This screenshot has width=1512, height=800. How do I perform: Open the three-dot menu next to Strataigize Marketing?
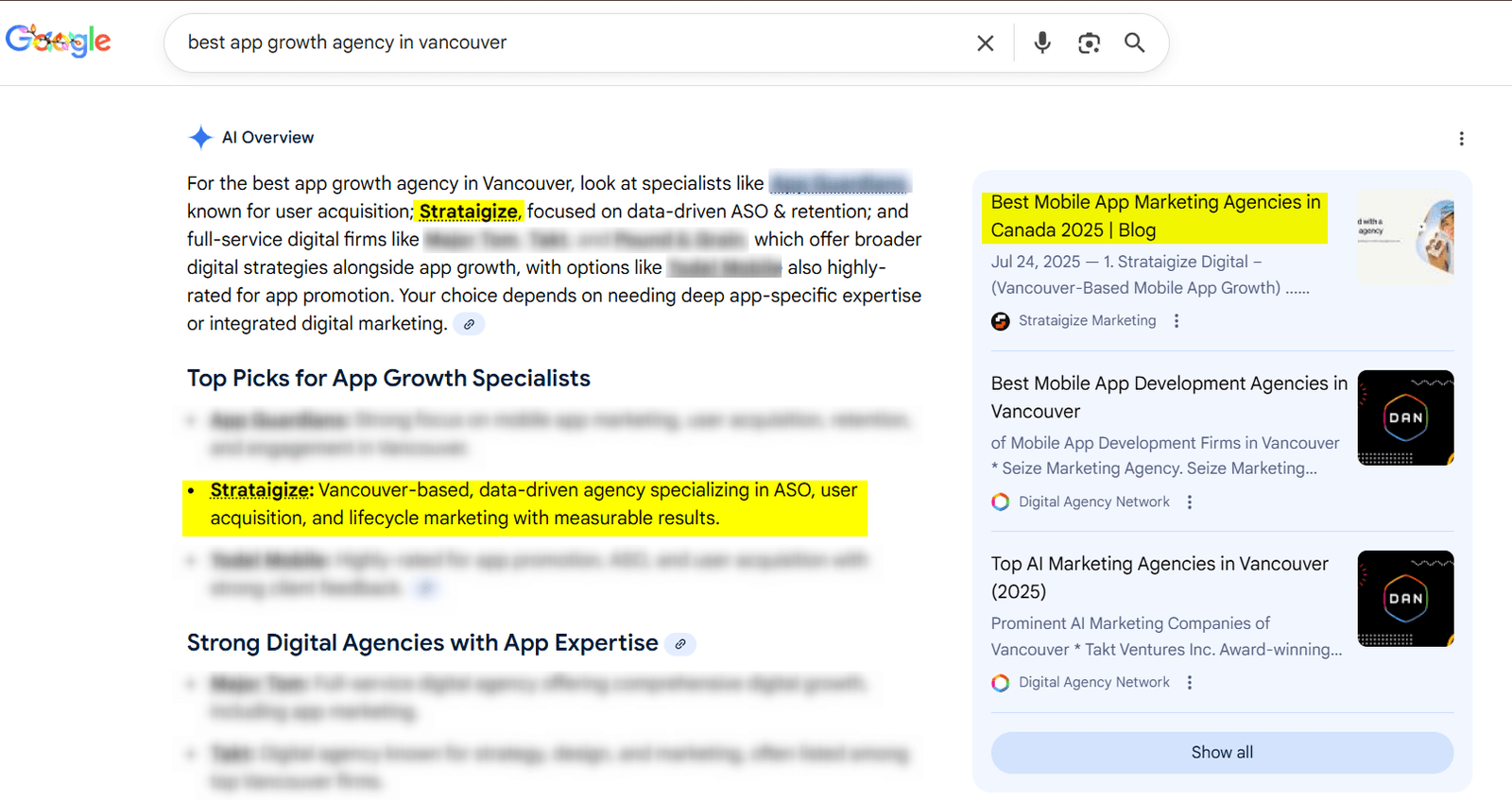point(1177,321)
